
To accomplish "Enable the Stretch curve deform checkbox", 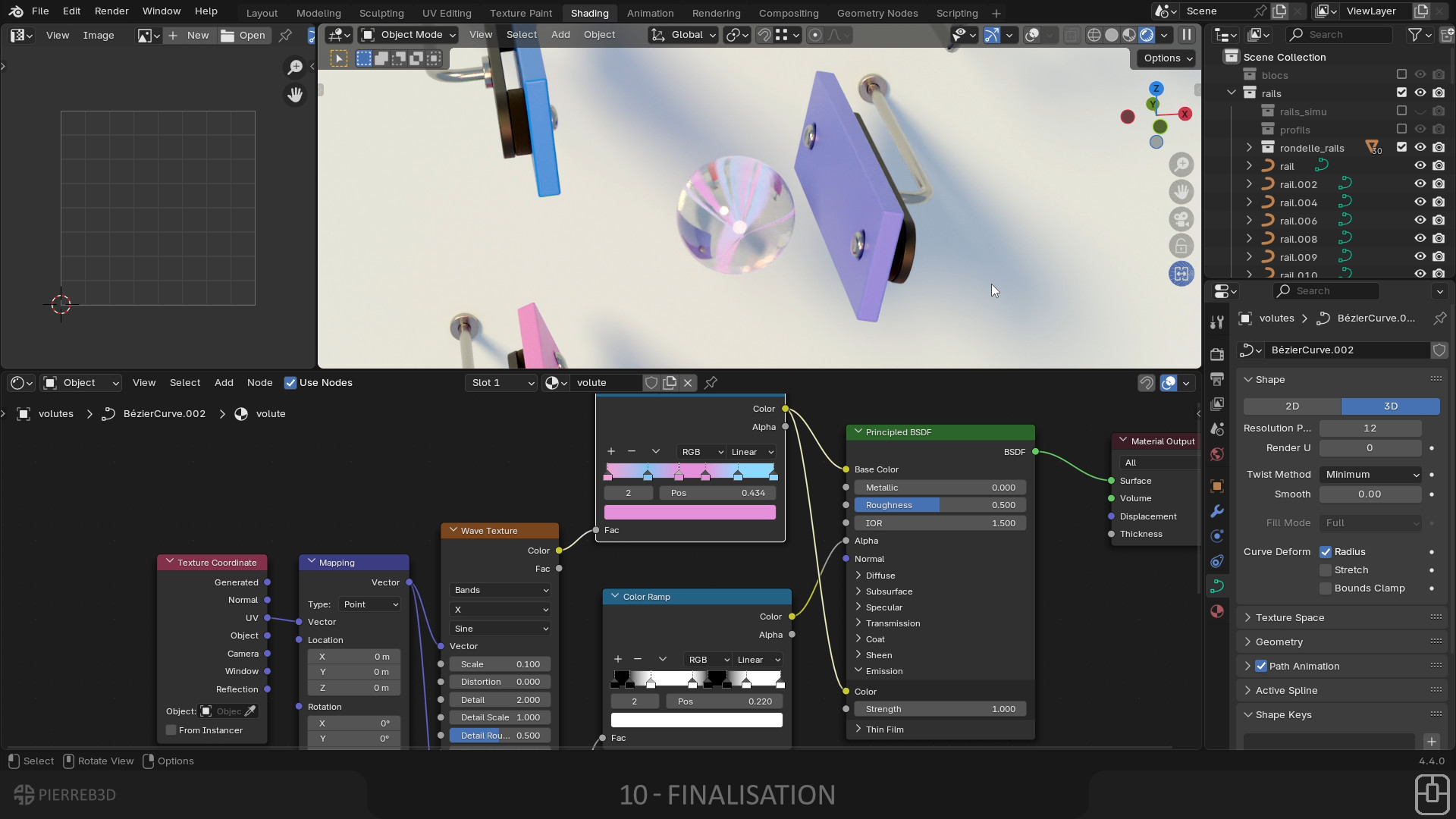I will coord(1326,570).
